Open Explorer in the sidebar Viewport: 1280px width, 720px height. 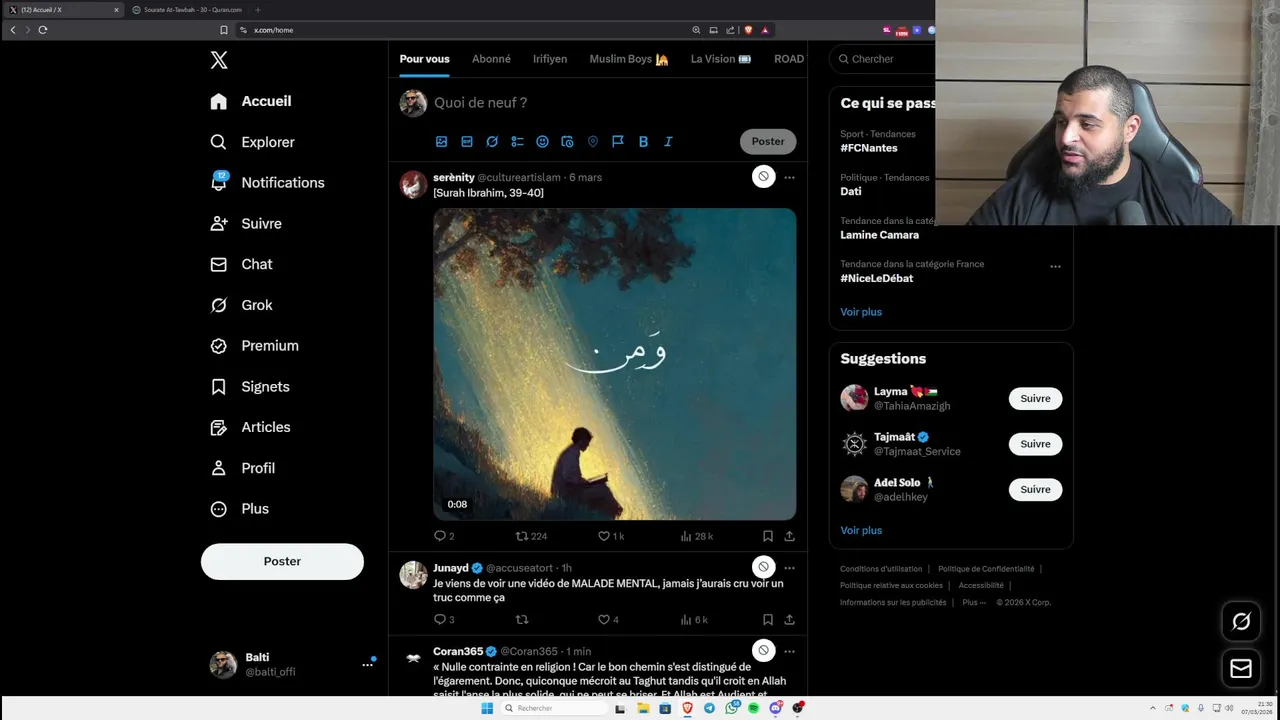click(253, 142)
